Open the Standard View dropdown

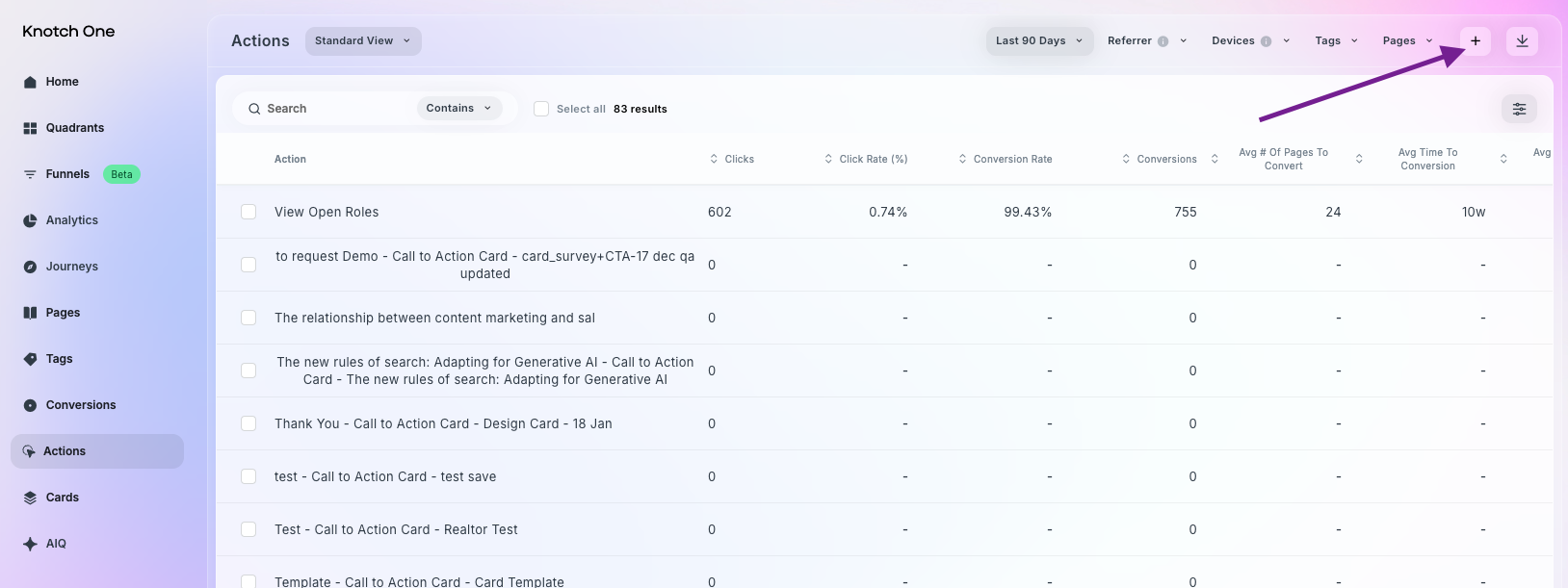pos(363,41)
